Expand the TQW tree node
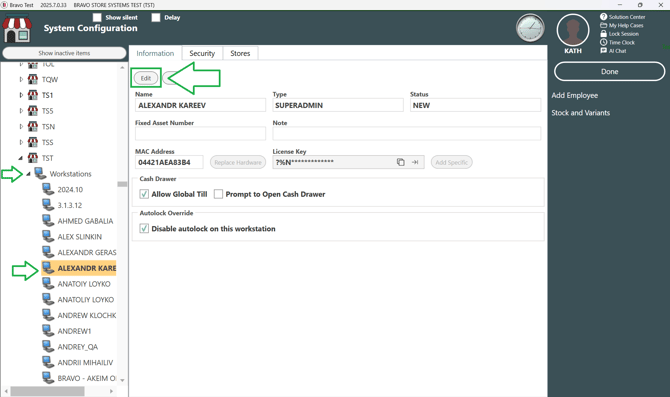Viewport: 670px width, 397px height. [x=21, y=79]
